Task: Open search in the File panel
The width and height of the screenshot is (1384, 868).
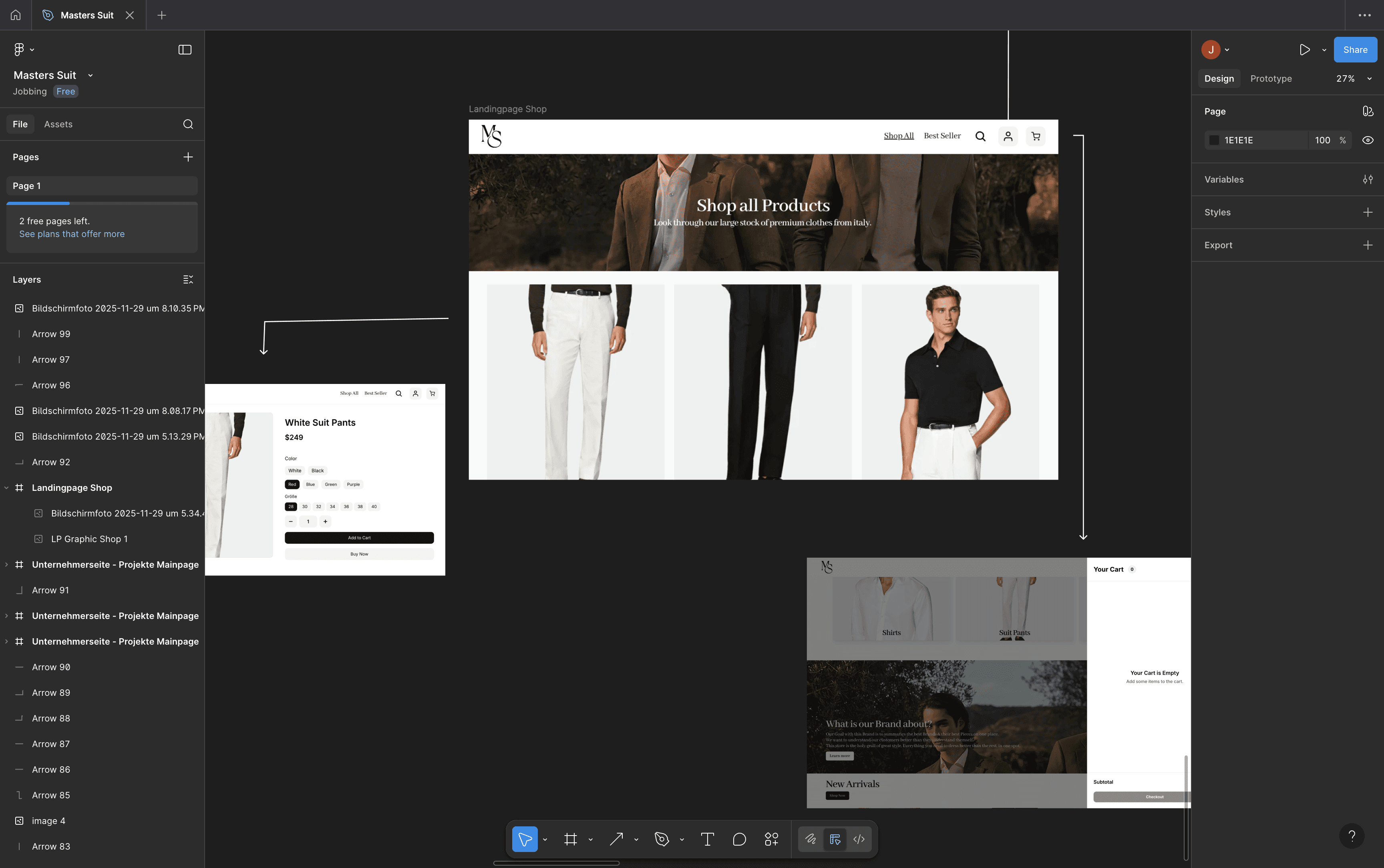Action: pyautogui.click(x=188, y=124)
